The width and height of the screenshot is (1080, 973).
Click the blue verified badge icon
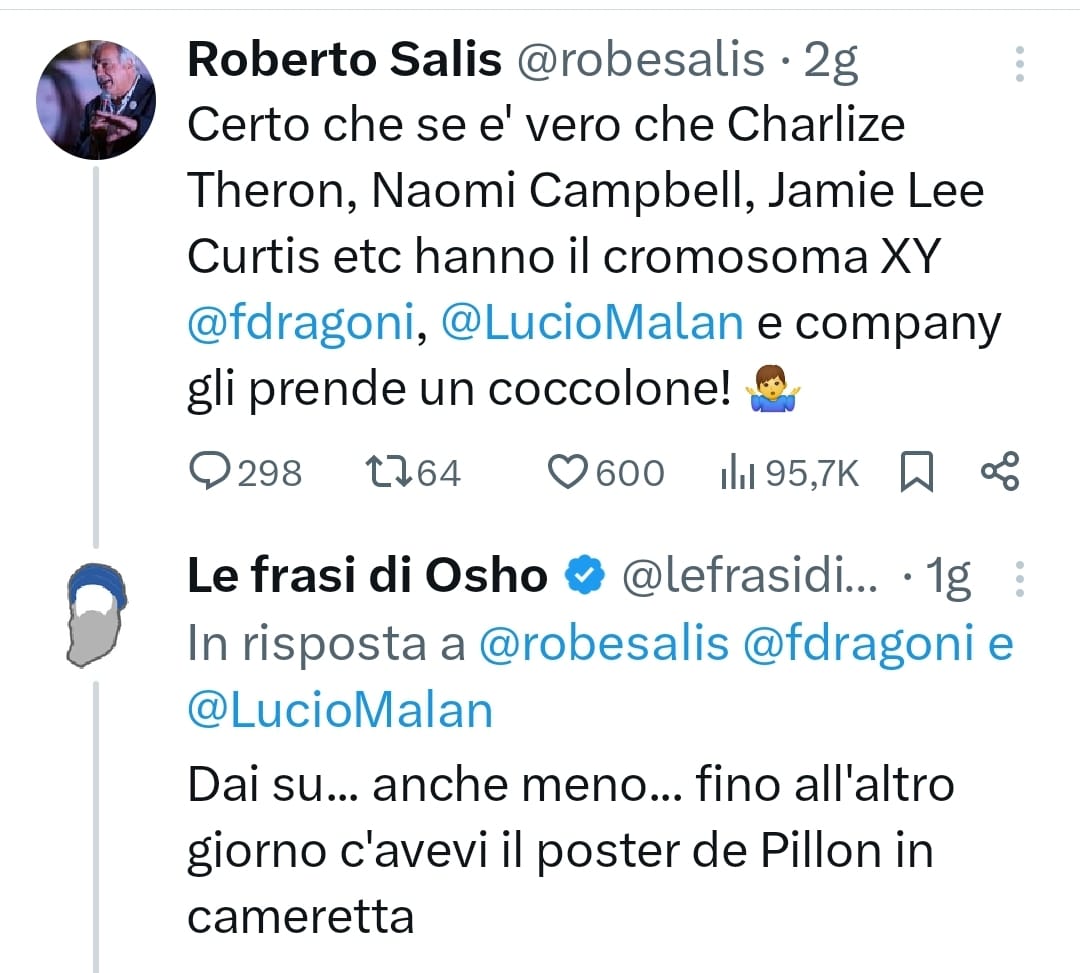coord(584,577)
